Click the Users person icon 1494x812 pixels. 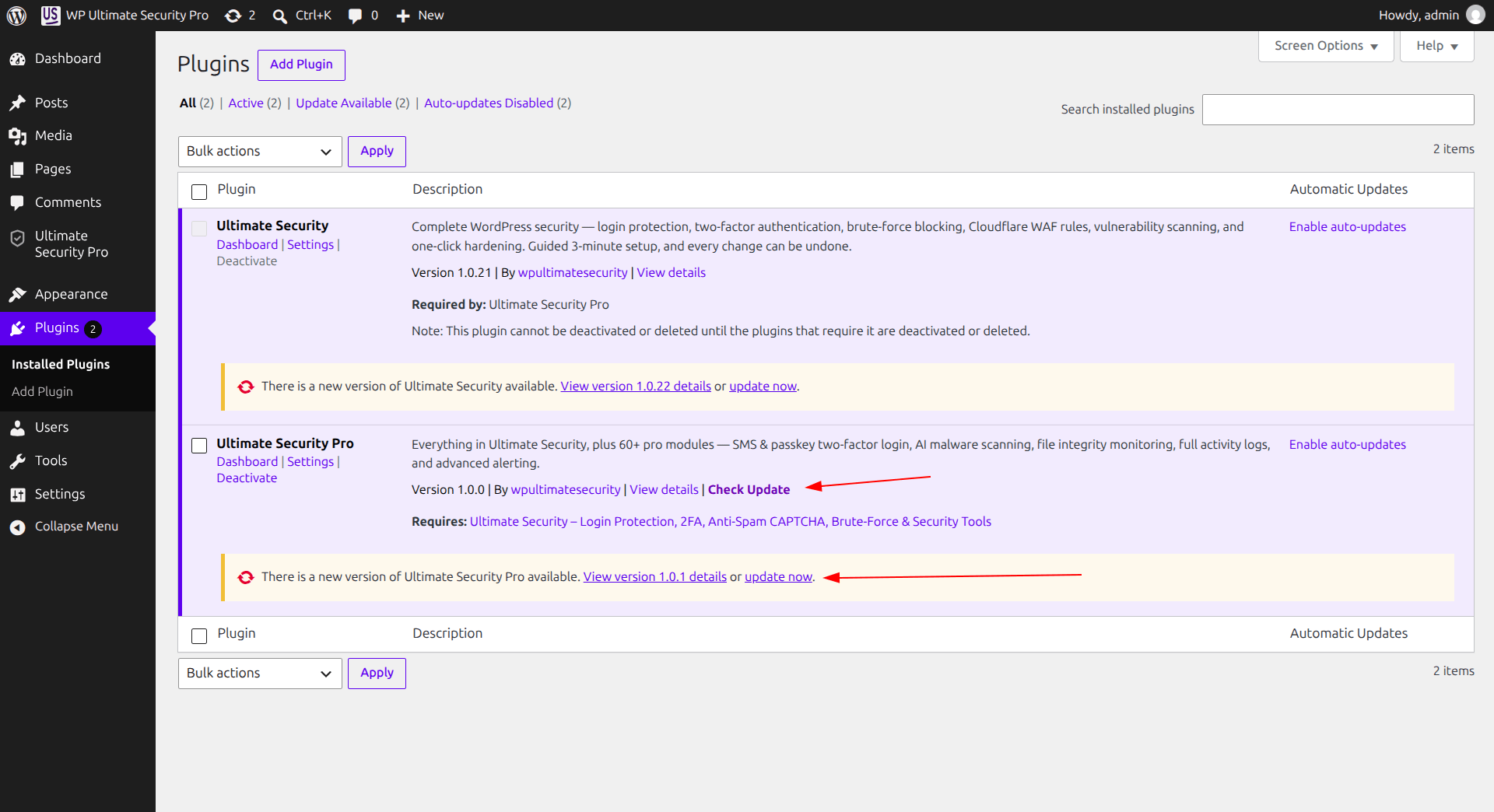(18, 427)
